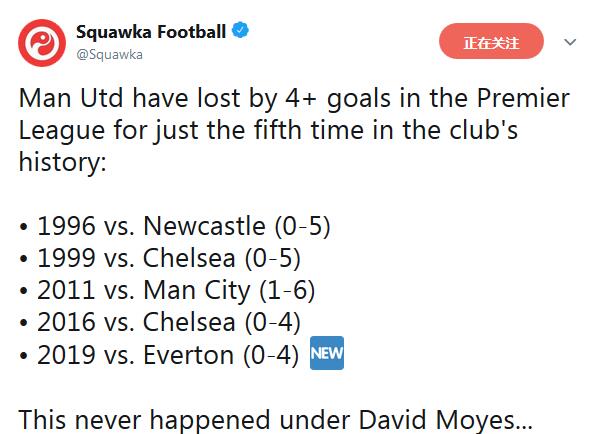600x434 pixels.
Task: Open the Squawka Football display name link
Action: [x=151, y=31]
